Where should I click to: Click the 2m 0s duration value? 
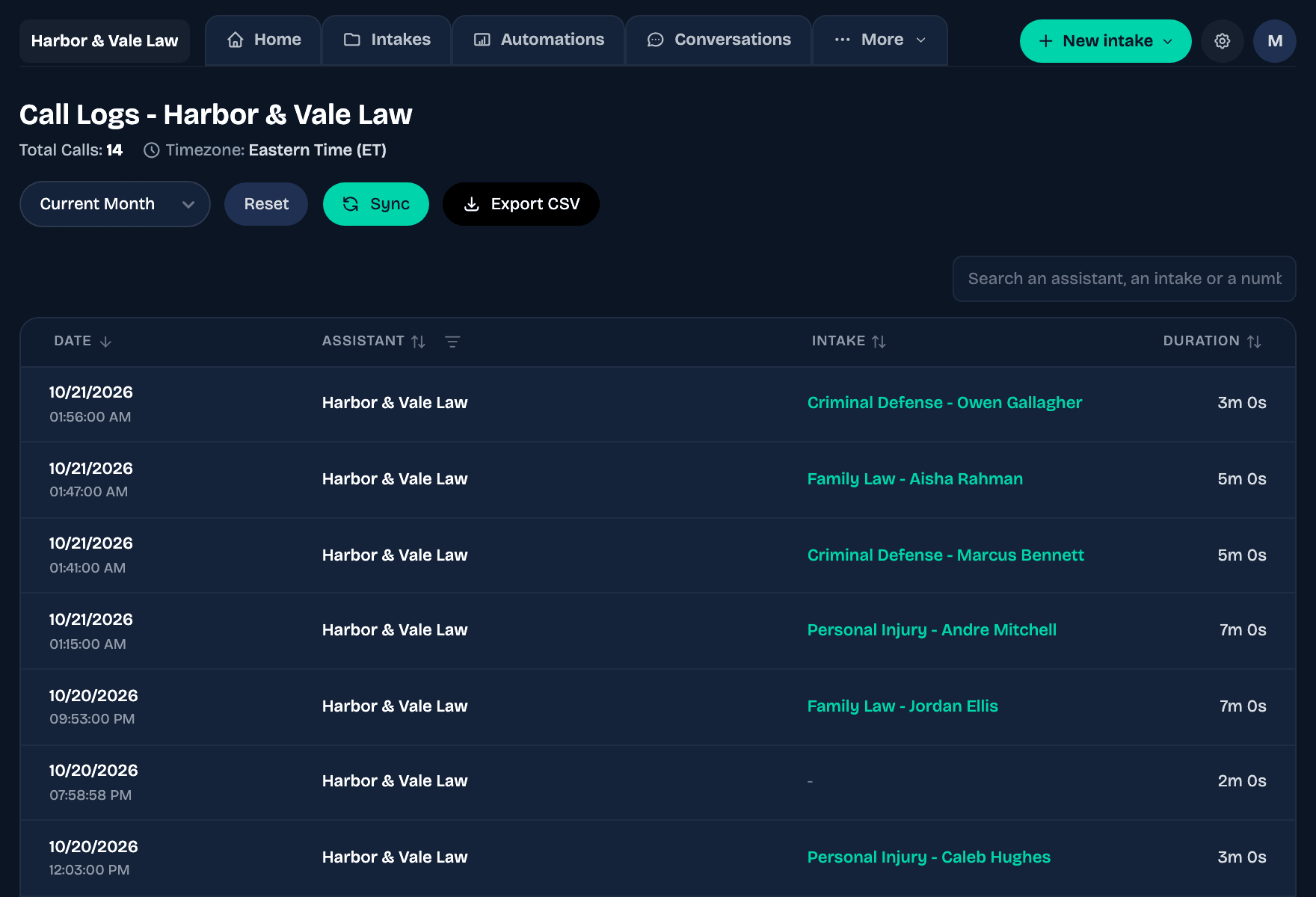point(1241,781)
